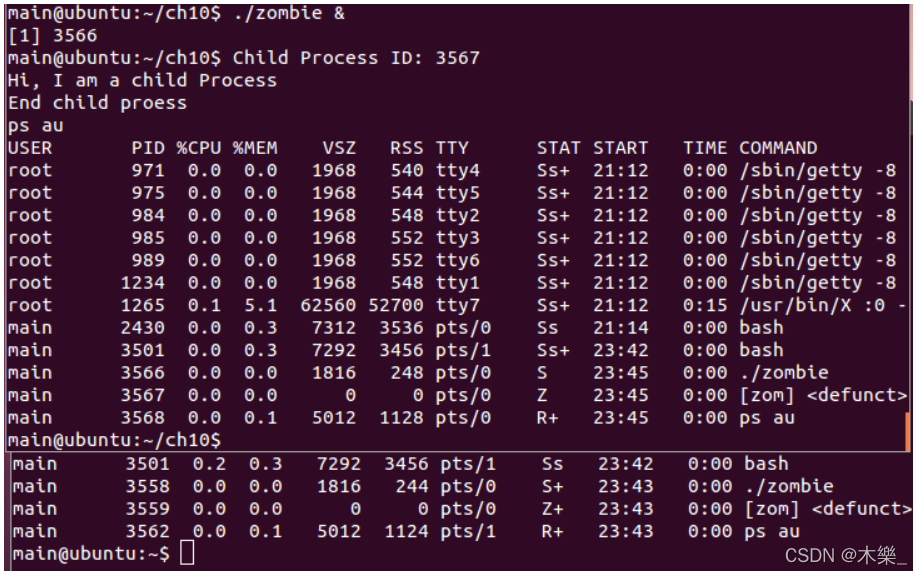Click the './zombie &' command text

(289, 13)
